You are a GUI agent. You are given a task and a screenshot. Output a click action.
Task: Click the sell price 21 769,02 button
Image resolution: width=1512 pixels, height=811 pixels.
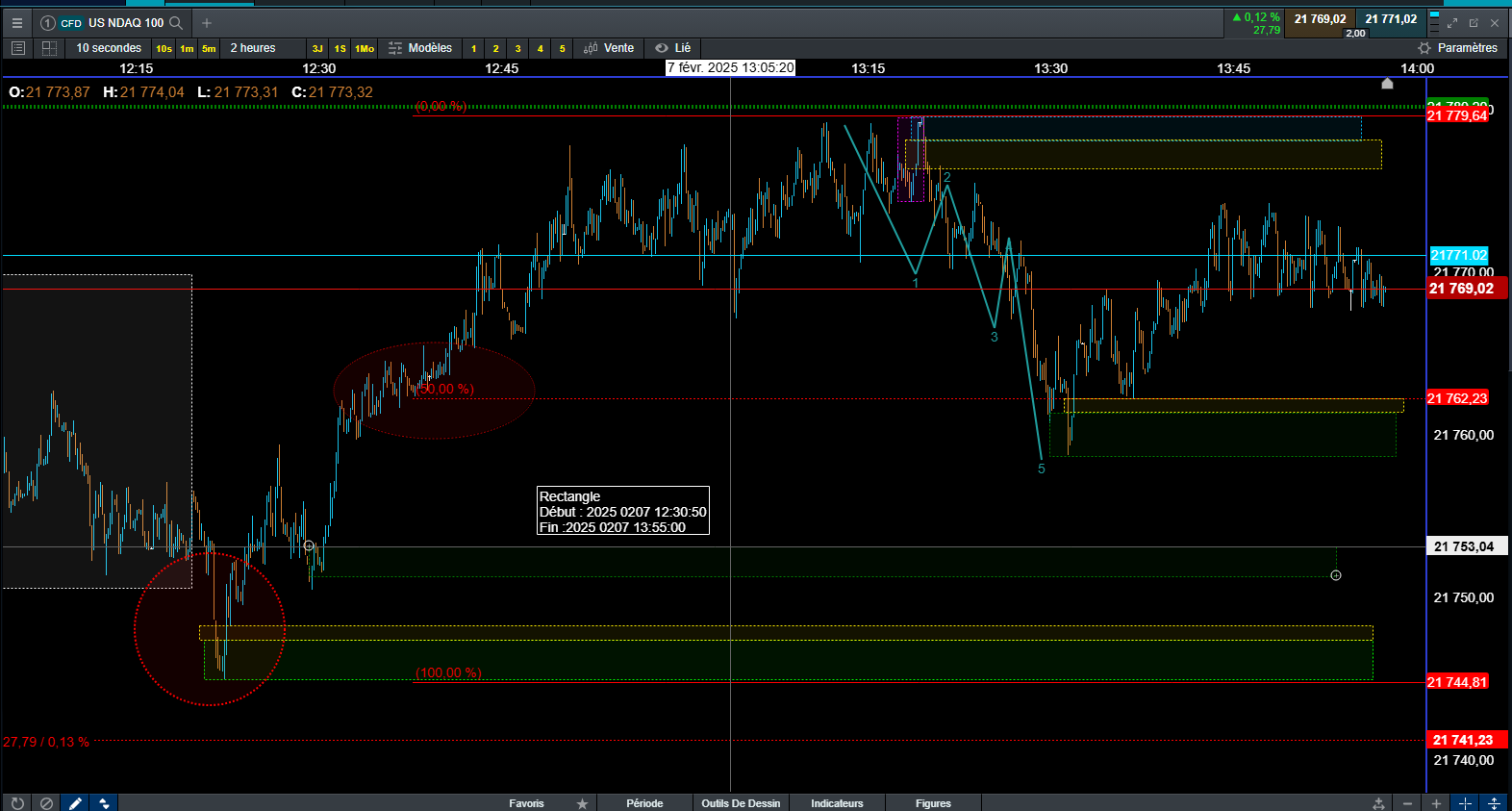click(1320, 19)
